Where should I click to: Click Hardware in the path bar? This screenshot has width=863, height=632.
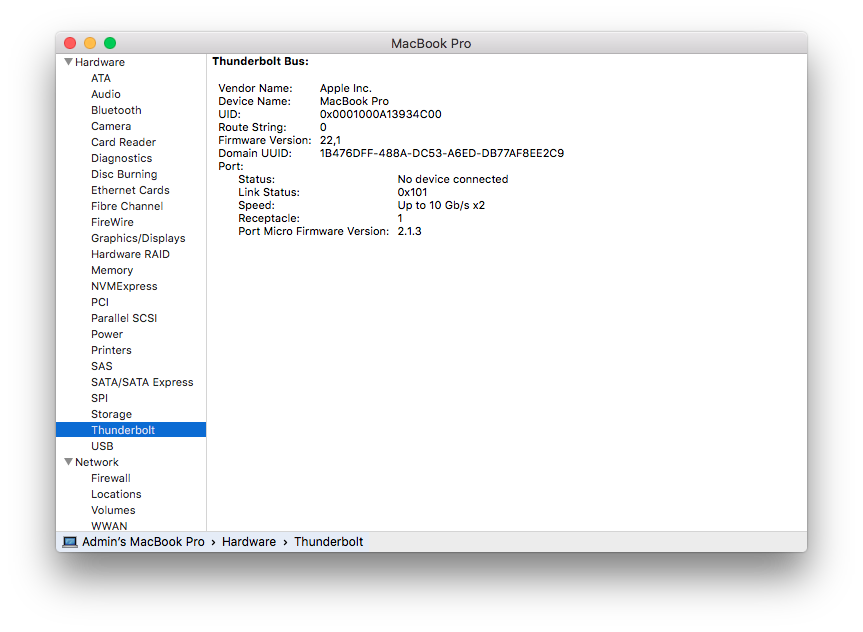click(x=249, y=542)
